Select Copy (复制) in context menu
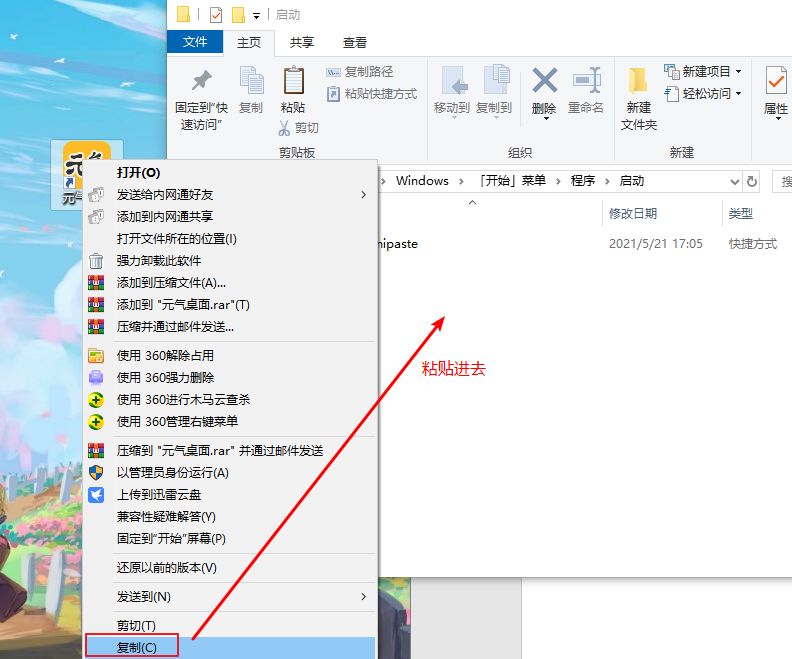Screen dimensions: 792x659 click(x=137, y=647)
